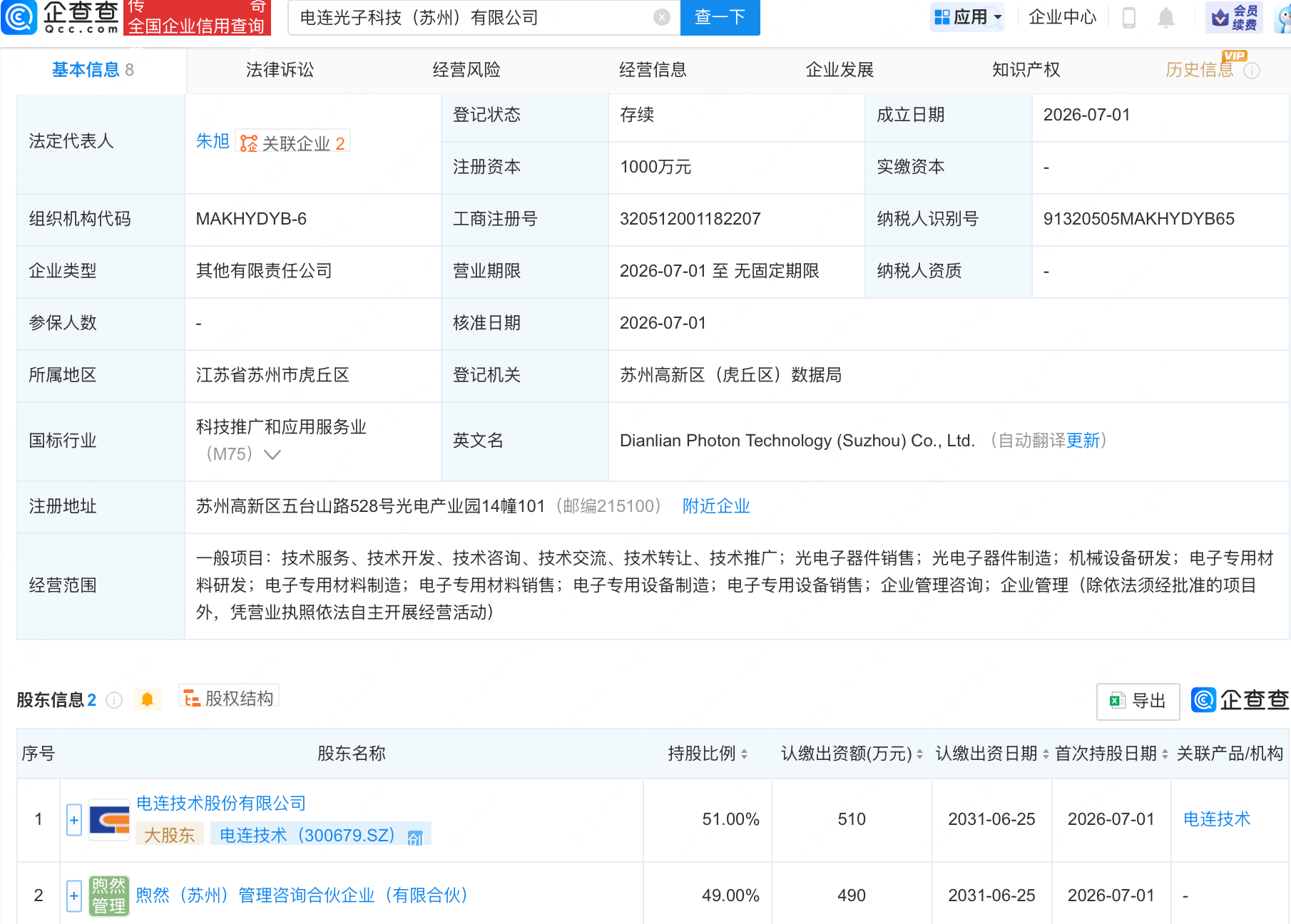Open the VIP membership renewal crown
1291x924 pixels.
coord(1234,17)
